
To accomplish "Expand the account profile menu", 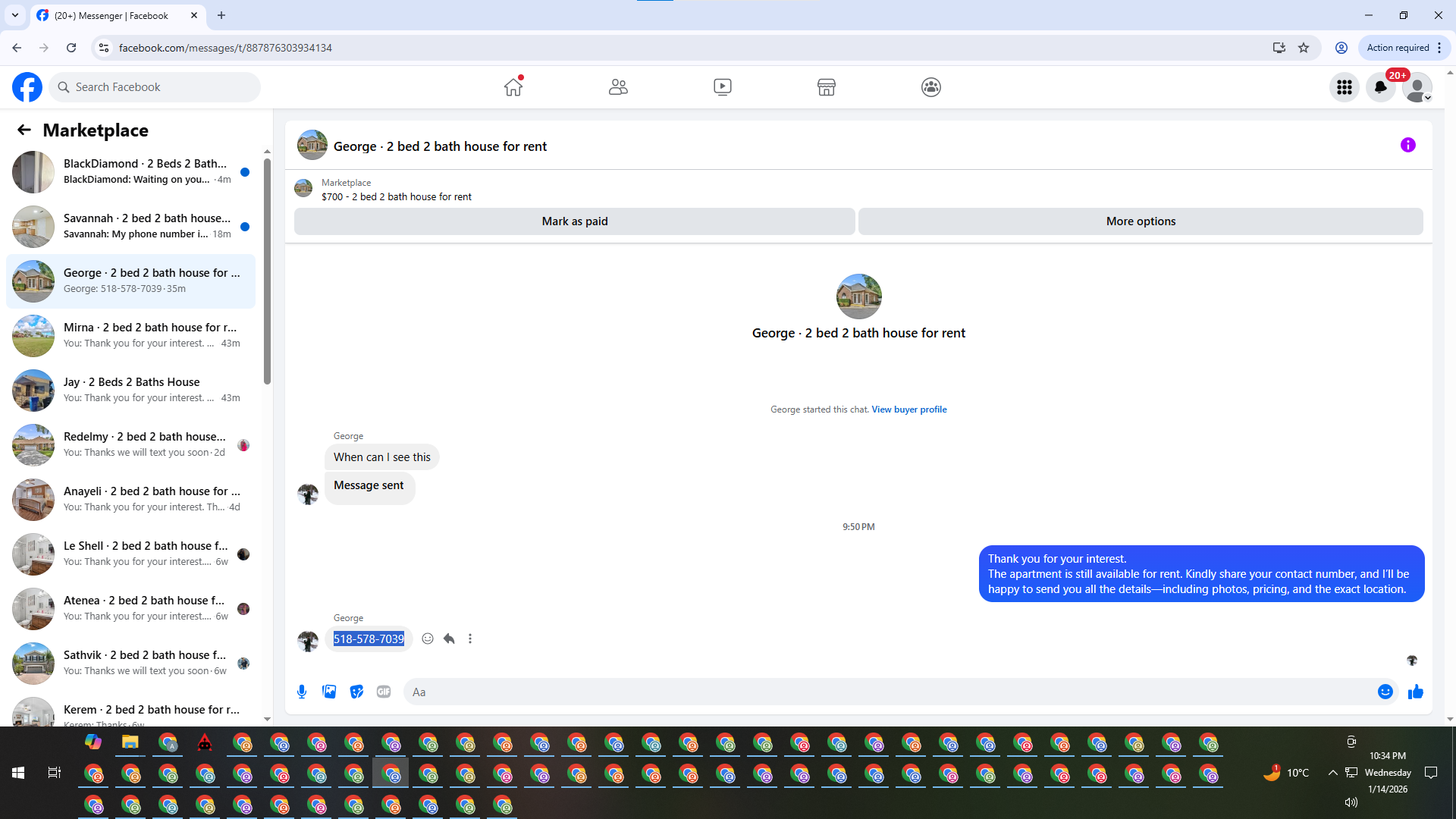I will 1417,87.
